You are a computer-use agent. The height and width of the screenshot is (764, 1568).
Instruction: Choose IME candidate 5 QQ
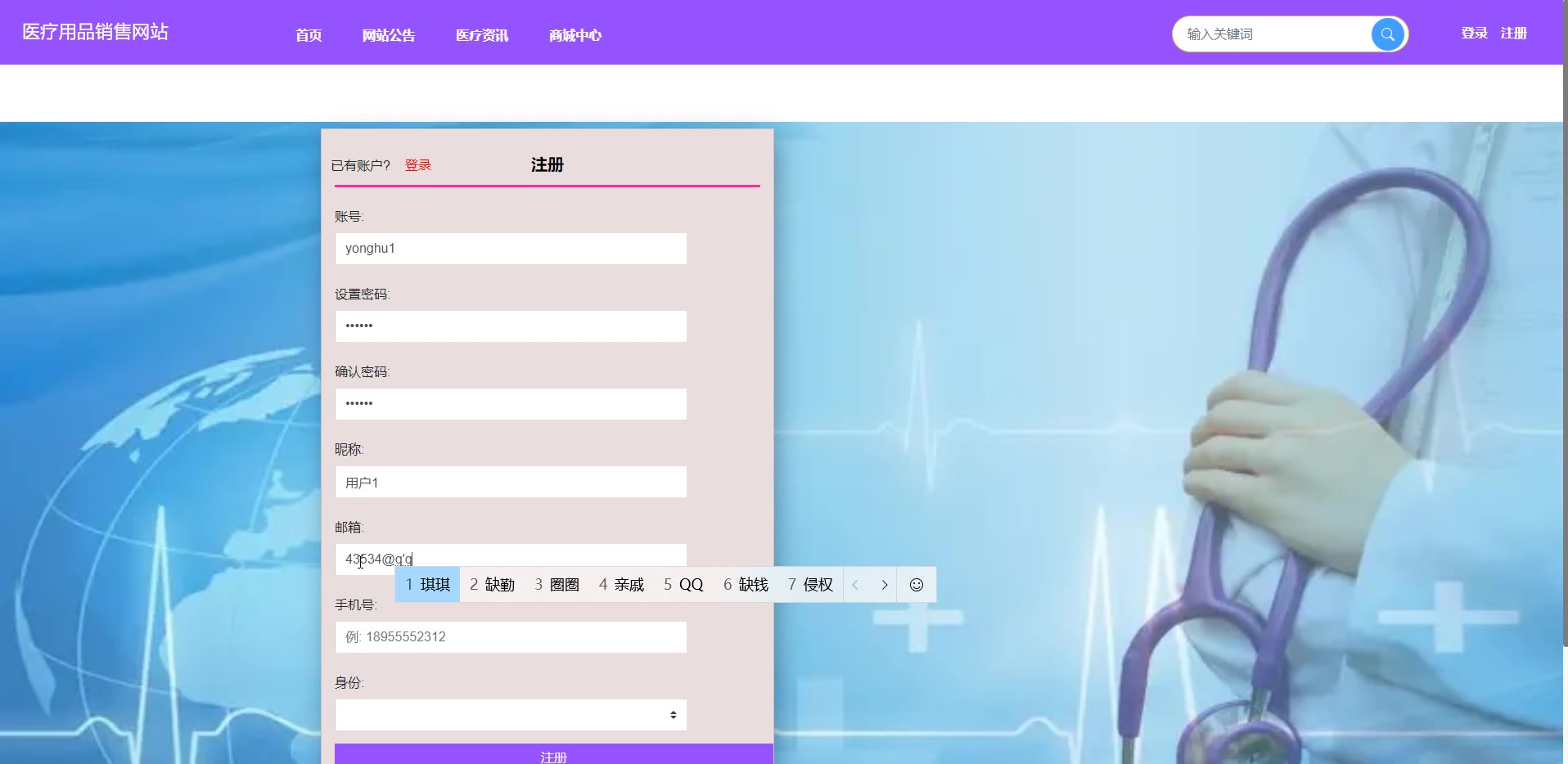pos(683,585)
